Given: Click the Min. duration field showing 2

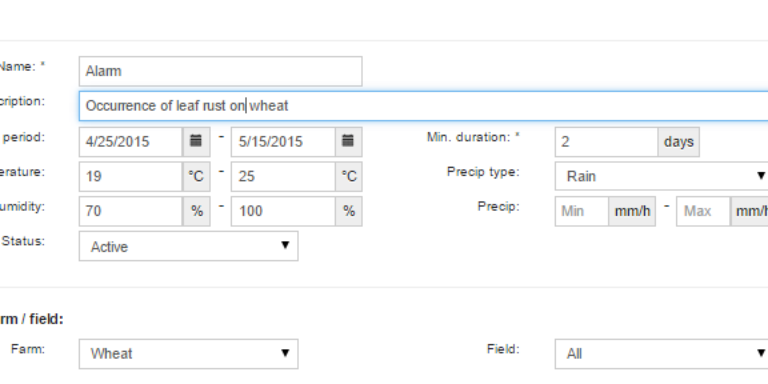Looking at the screenshot, I should tap(606, 142).
